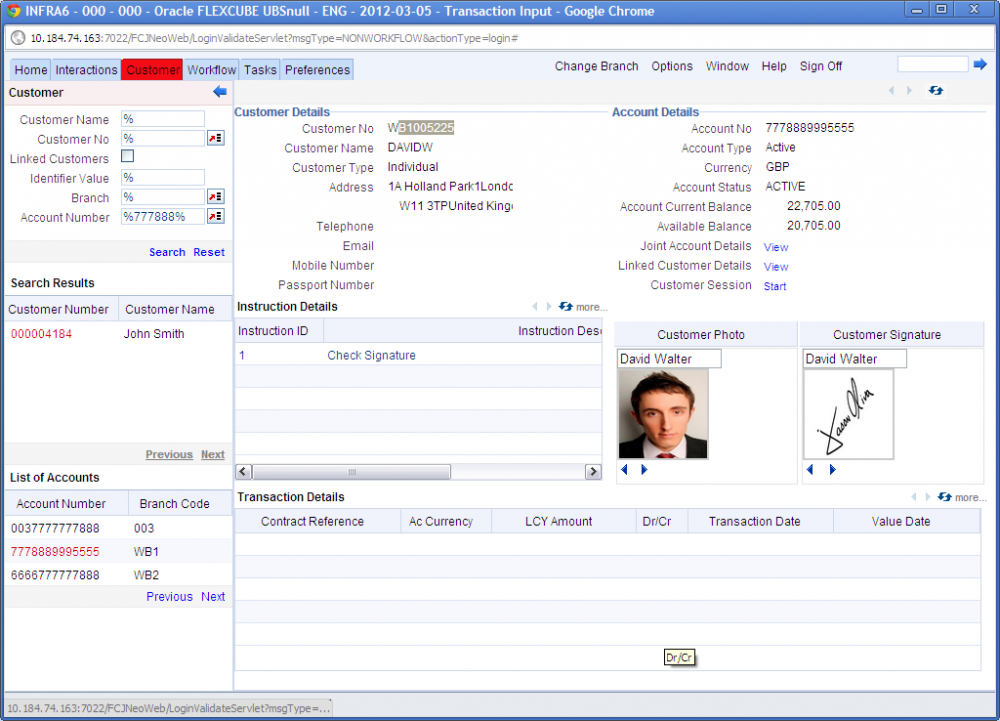The image size is (1000, 721).
Task: Click page info icon in address bar
Action: 18,38
